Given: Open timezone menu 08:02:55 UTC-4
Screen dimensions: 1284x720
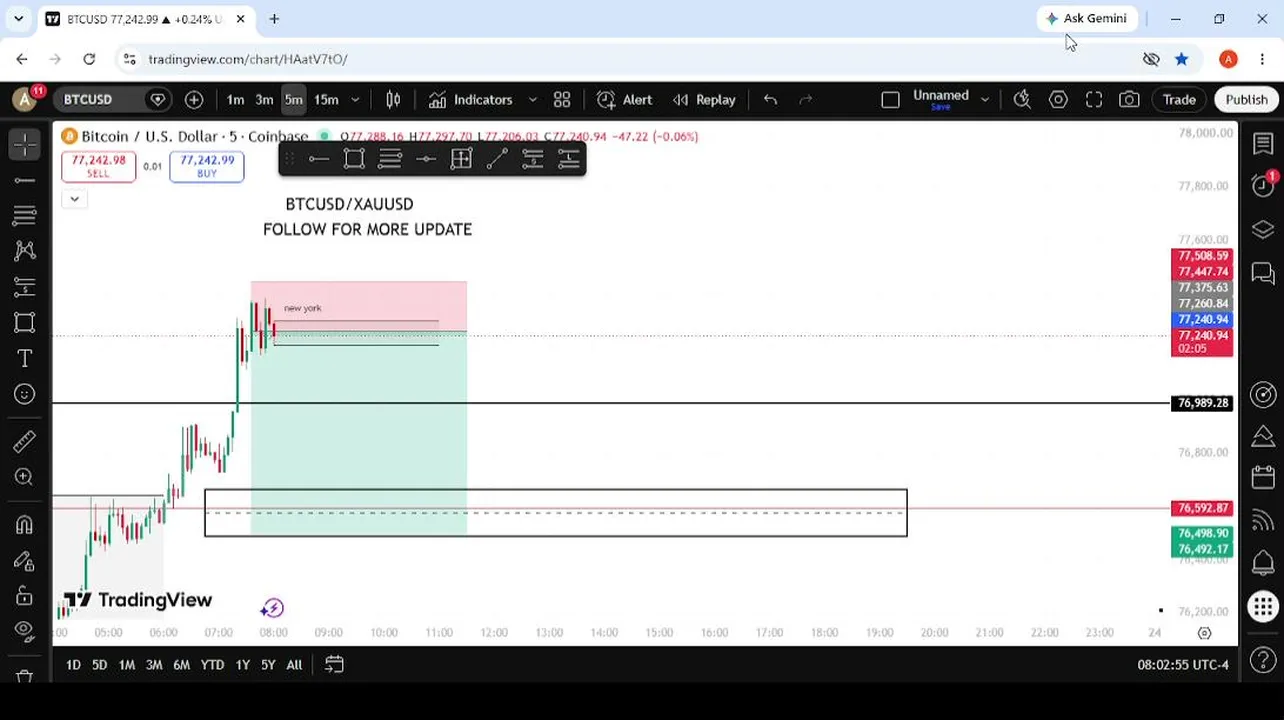Looking at the screenshot, I should [x=1183, y=665].
